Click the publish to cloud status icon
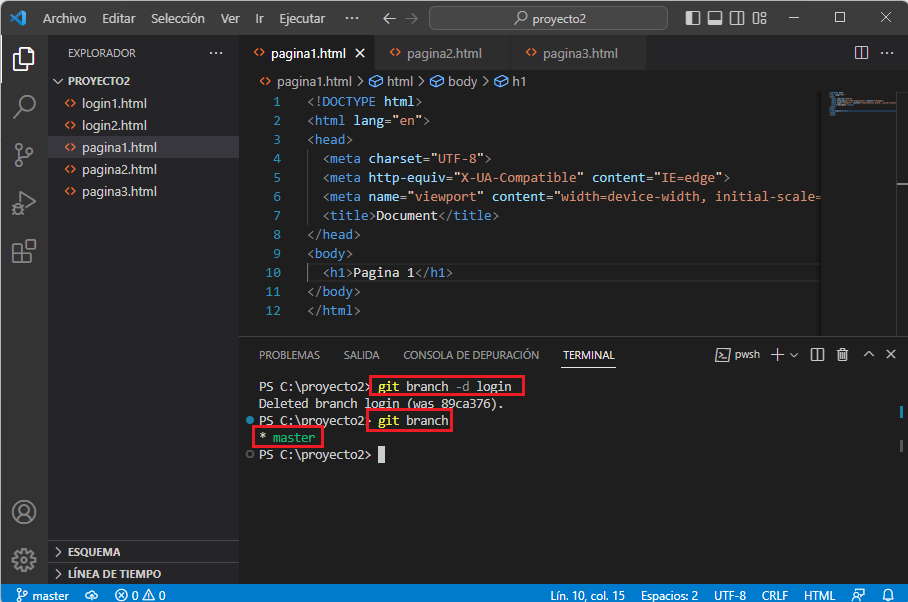 pyautogui.click(x=91, y=595)
